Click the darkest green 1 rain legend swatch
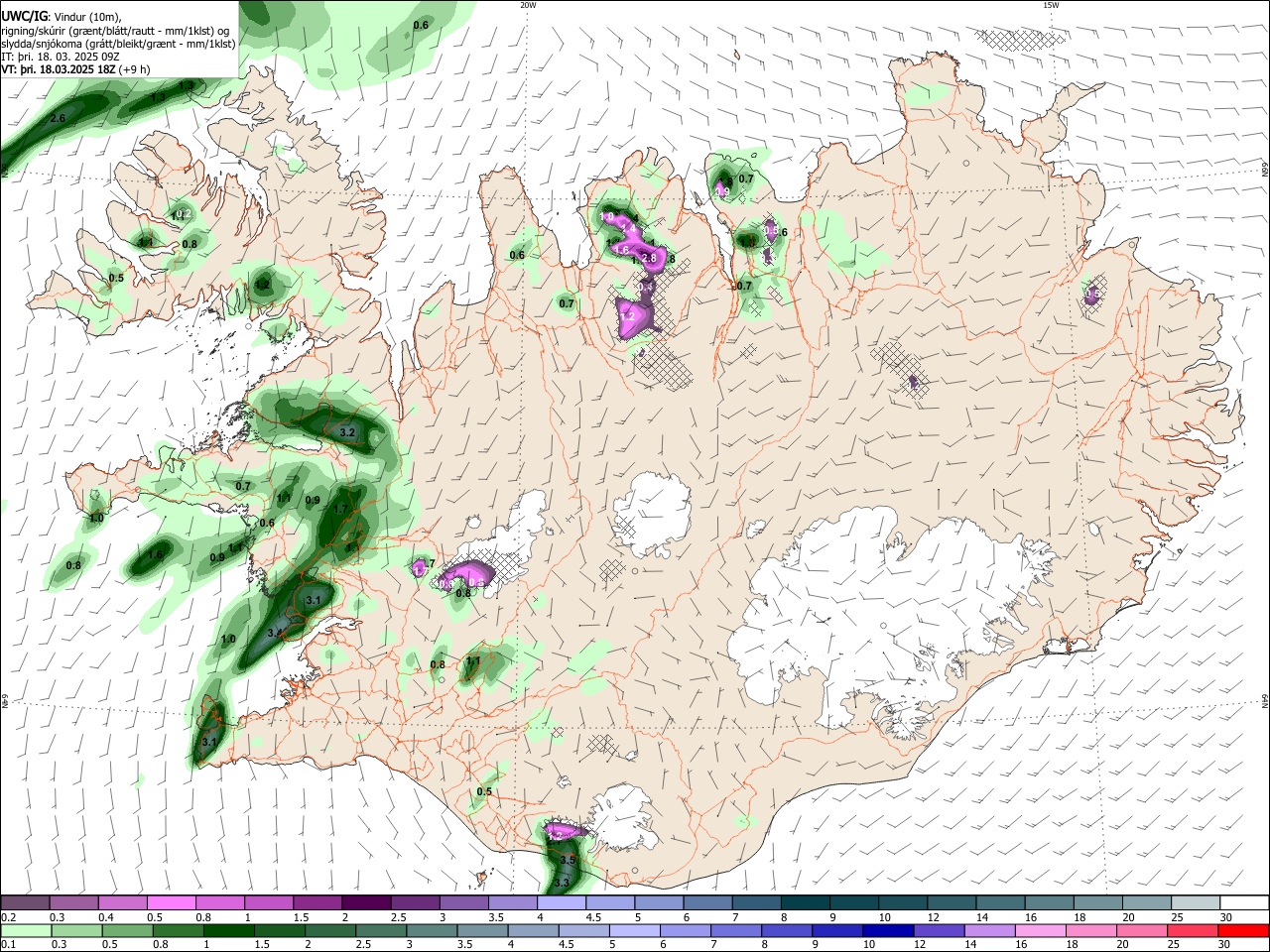The image size is (1270, 952). [x=228, y=930]
